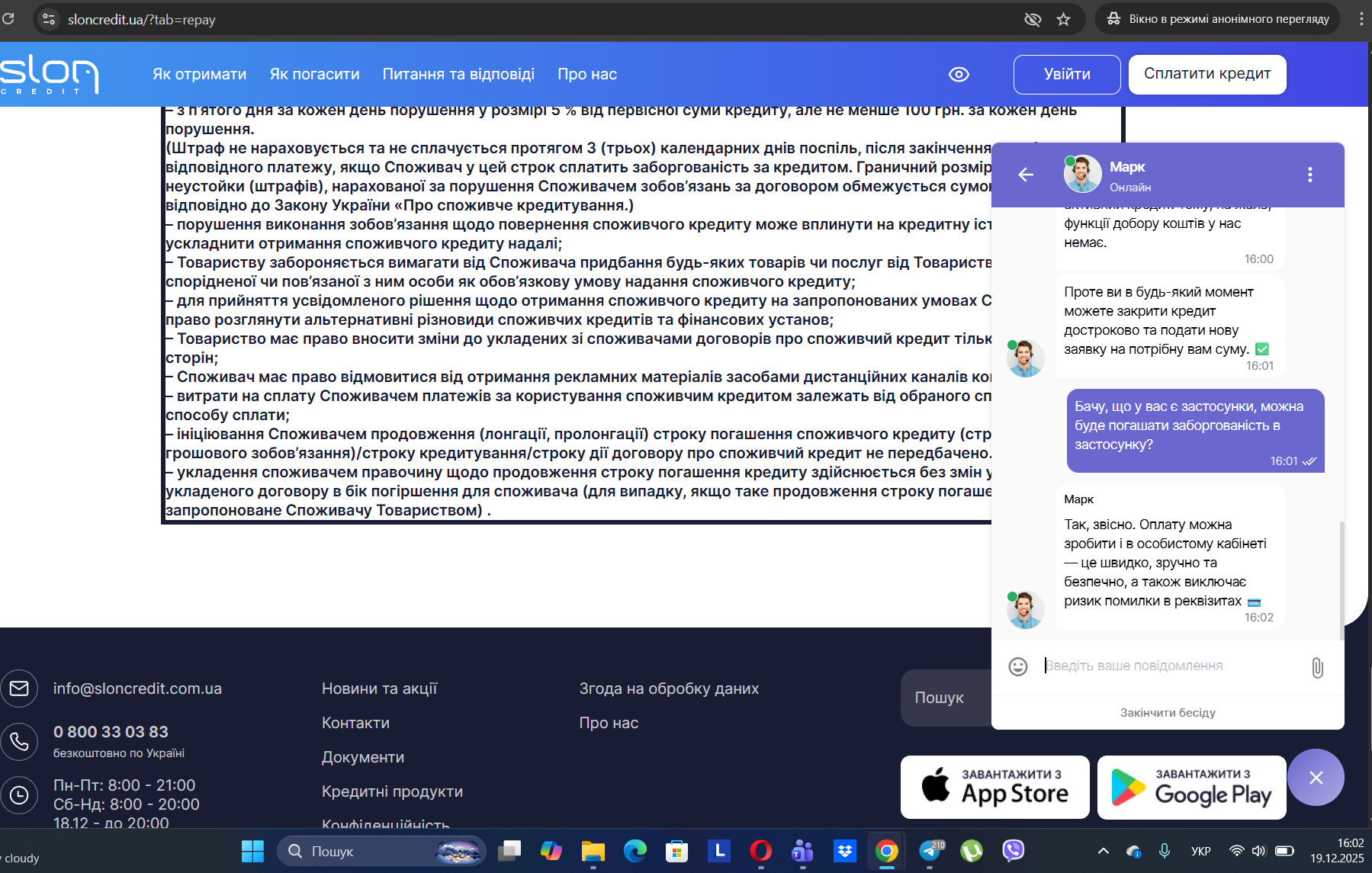Click the footer Пошук search field

[946, 698]
